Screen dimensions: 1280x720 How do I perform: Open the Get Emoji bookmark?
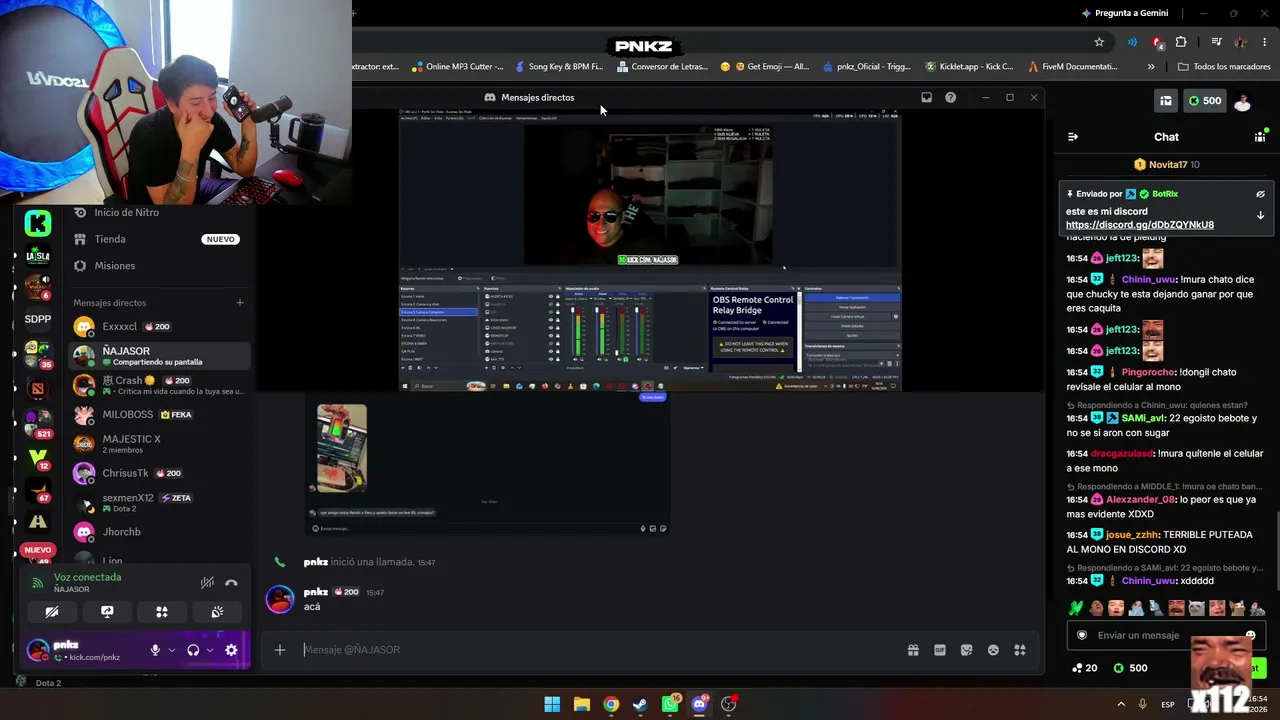click(x=765, y=67)
